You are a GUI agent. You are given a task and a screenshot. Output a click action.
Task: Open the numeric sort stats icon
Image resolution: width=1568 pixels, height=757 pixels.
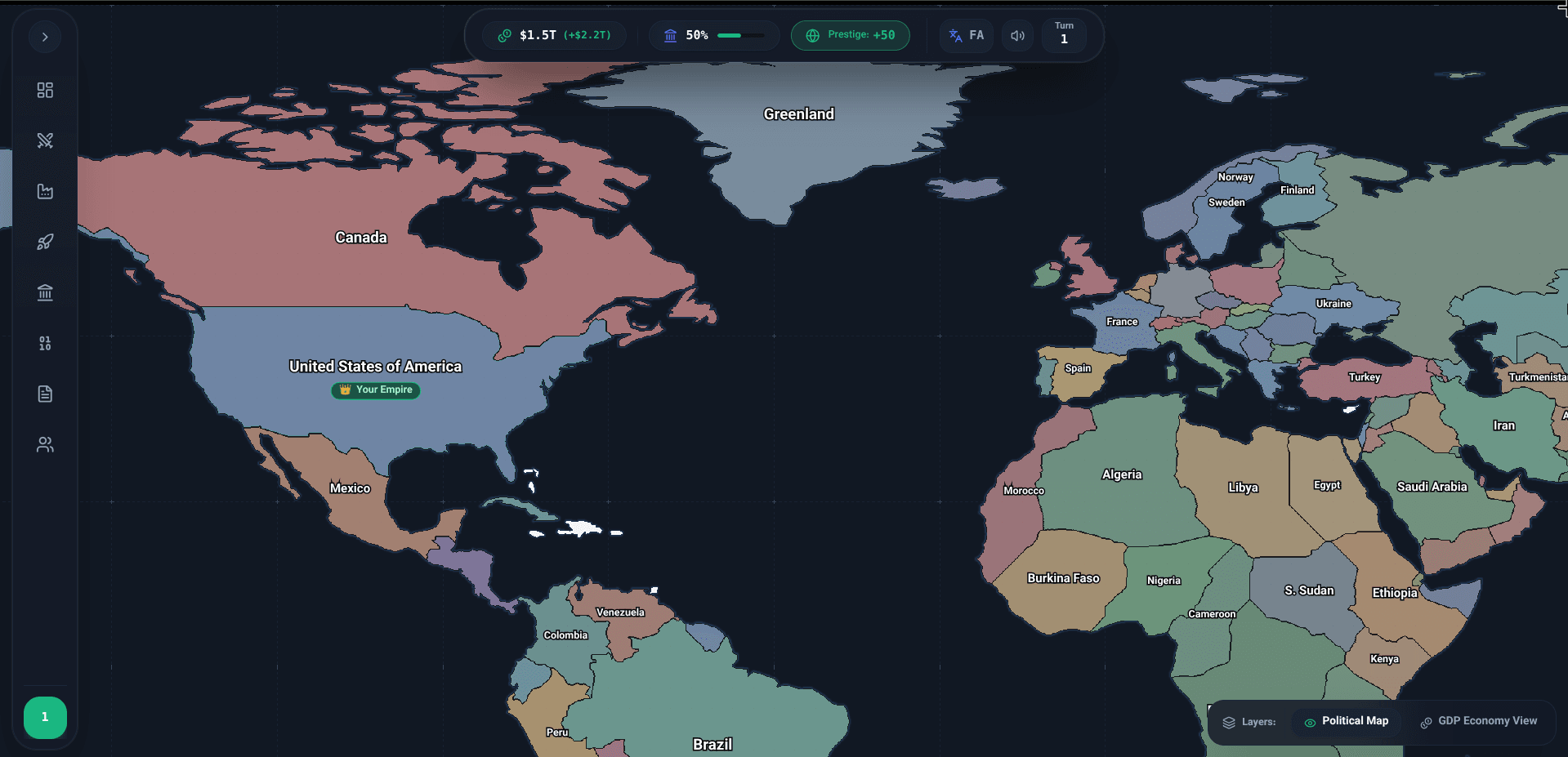45,343
